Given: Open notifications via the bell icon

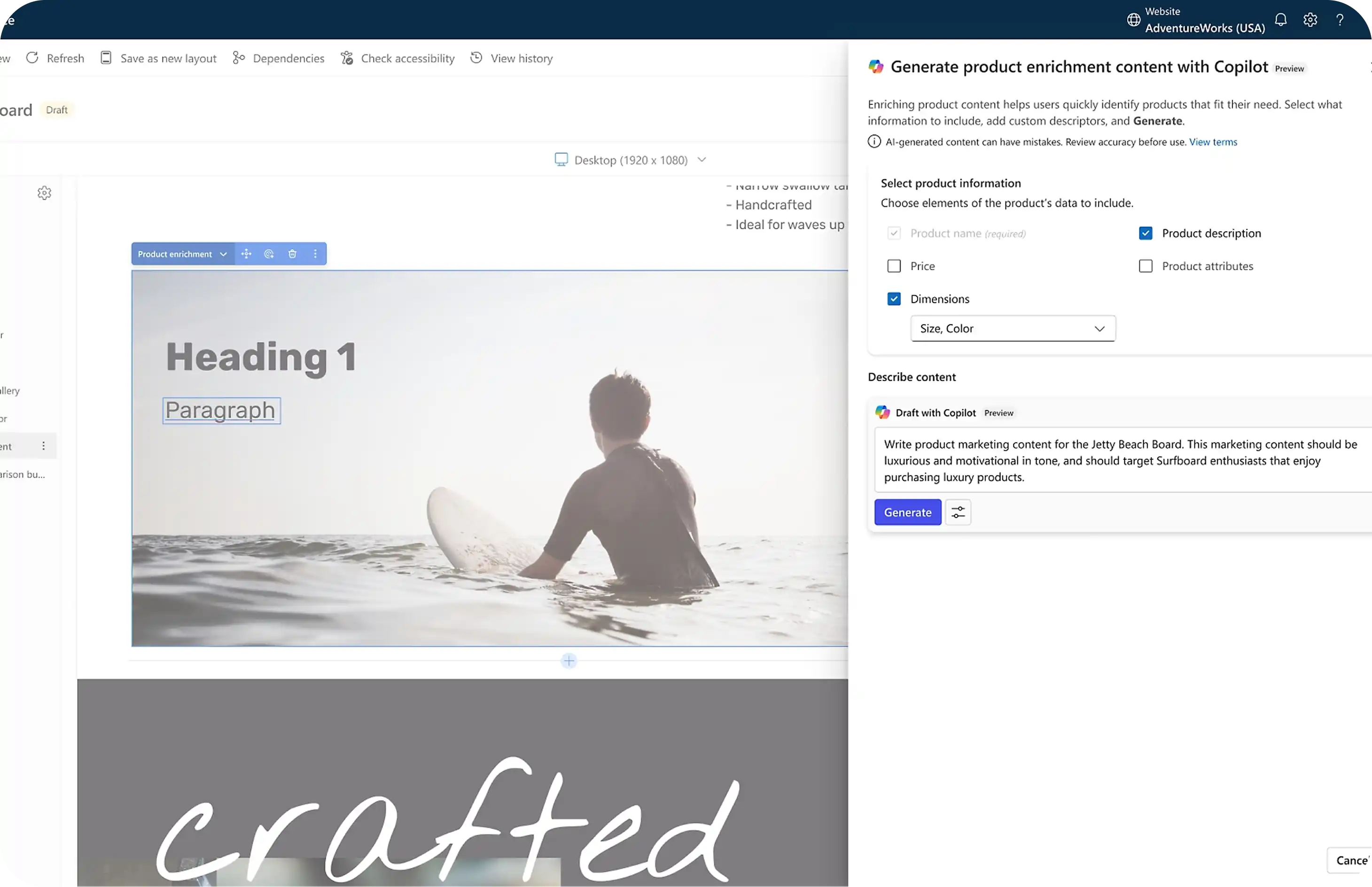Looking at the screenshot, I should coord(1280,19).
